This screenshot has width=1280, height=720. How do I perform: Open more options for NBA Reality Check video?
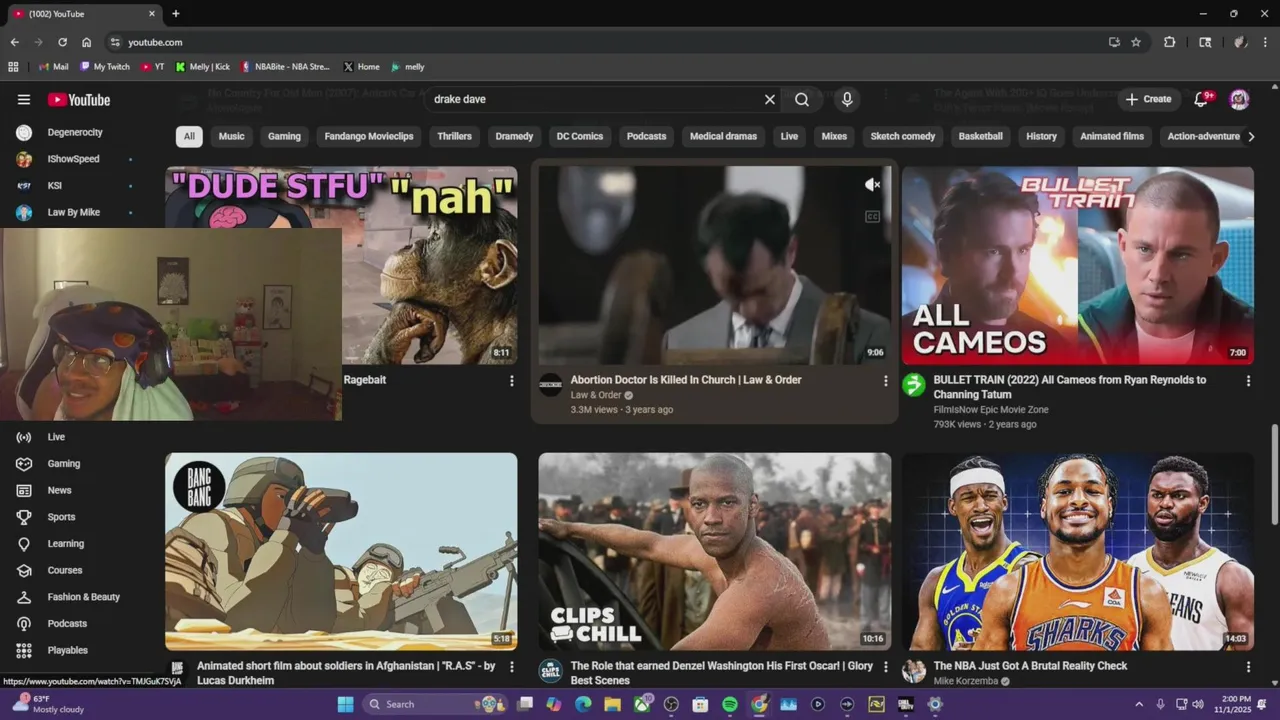[x=1248, y=666]
